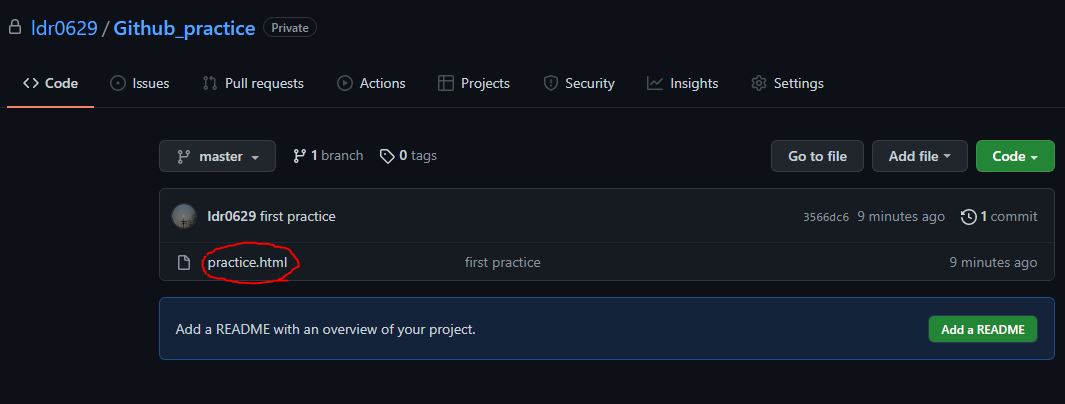View the 1 branch link
The height and width of the screenshot is (404, 1065).
click(x=328, y=155)
